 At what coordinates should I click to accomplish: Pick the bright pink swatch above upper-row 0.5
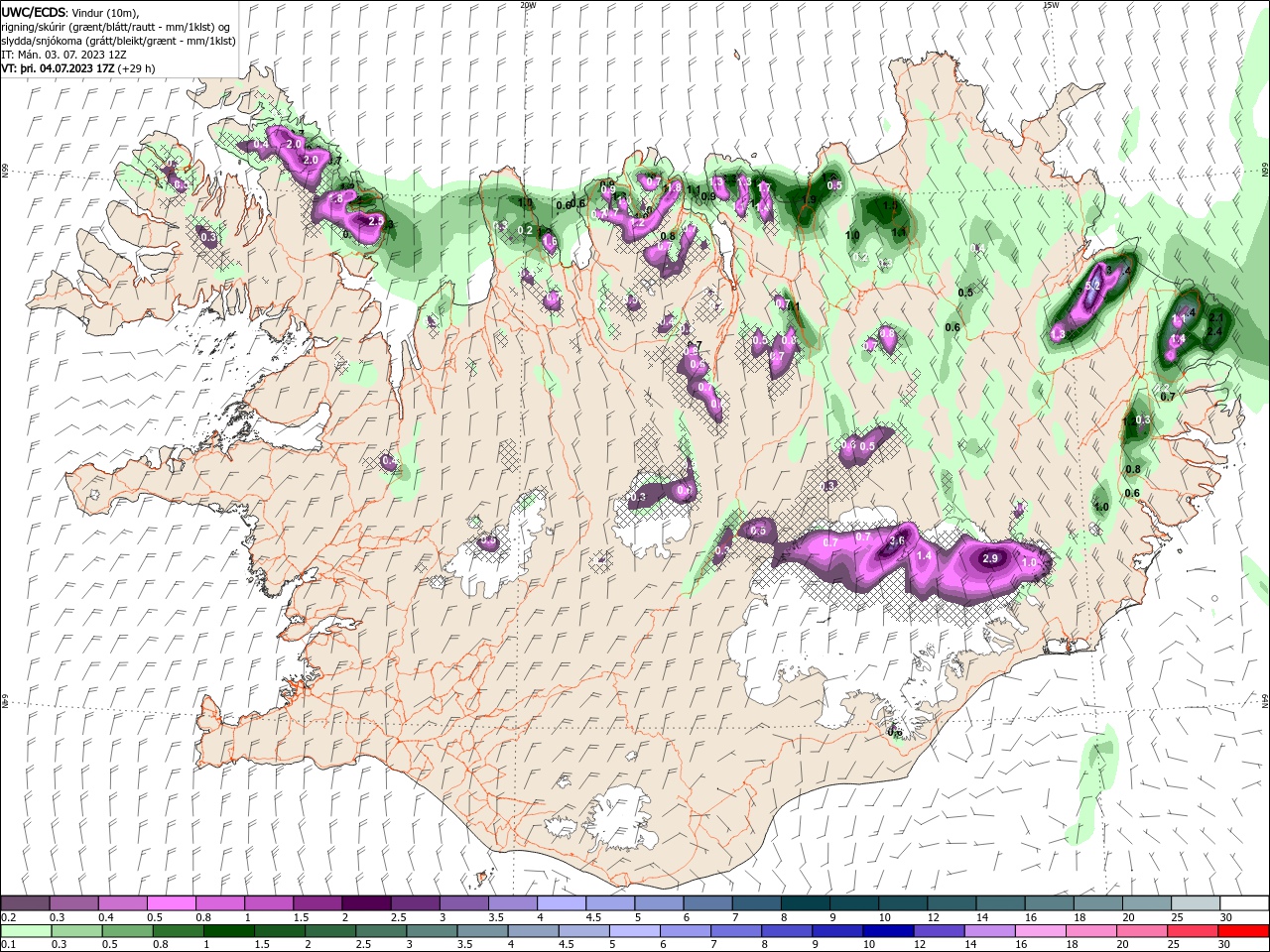(171, 903)
